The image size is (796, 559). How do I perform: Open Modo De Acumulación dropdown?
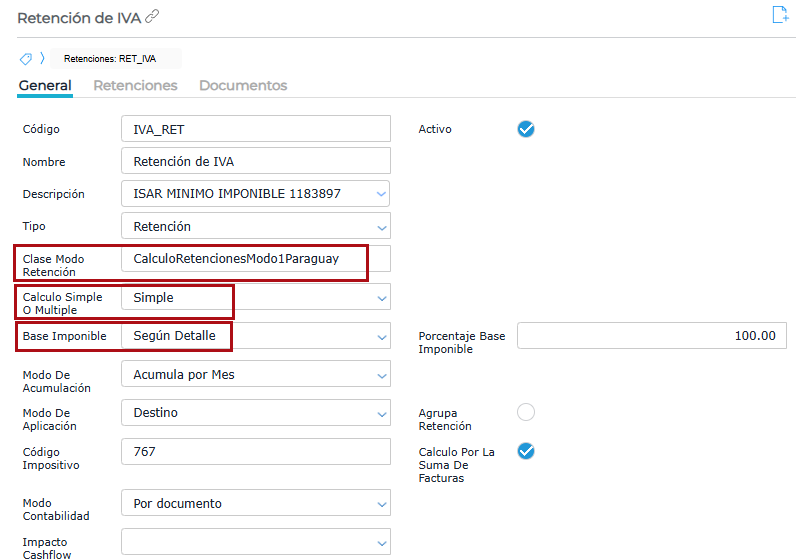(x=380, y=375)
